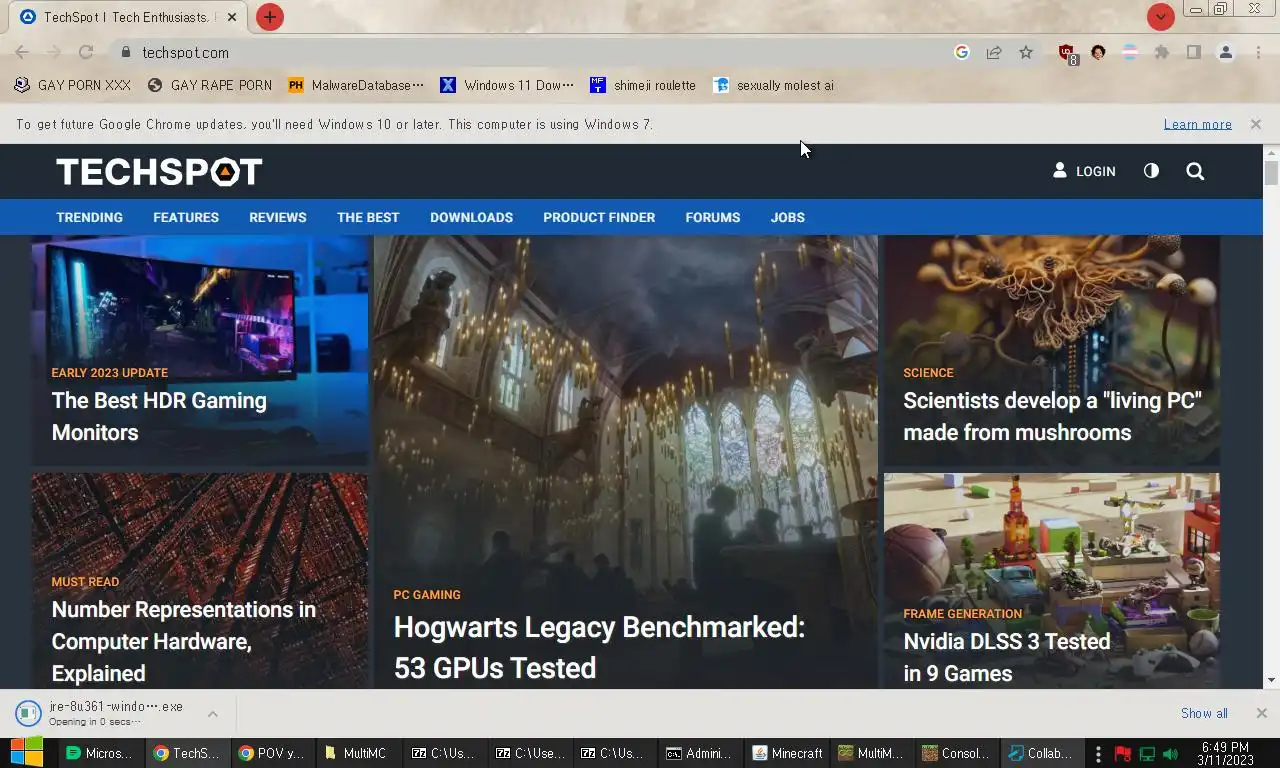The image size is (1280, 768).
Task: Open the DOWNLOADS nav item
Action: tap(471, 217)
